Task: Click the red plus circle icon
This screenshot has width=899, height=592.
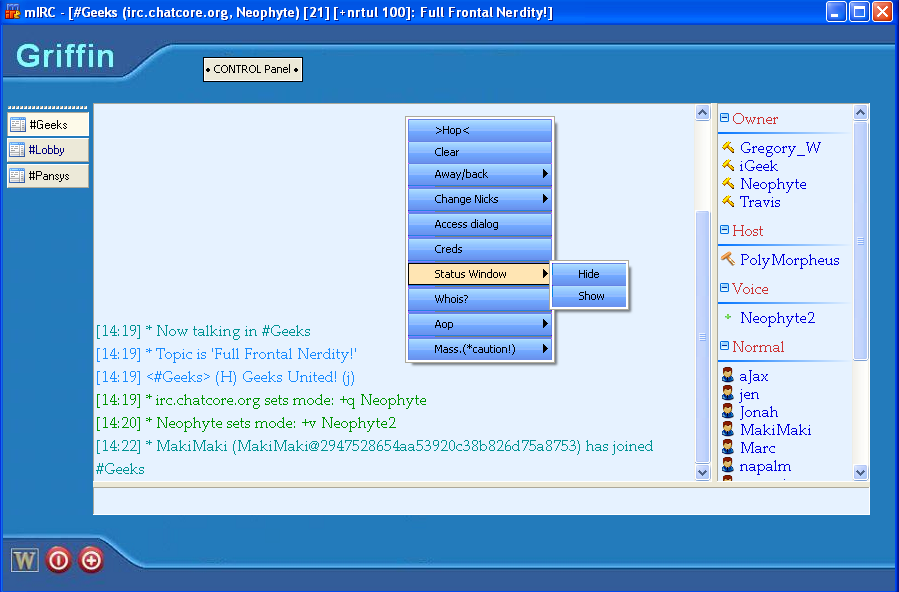Action: [91, 560]
